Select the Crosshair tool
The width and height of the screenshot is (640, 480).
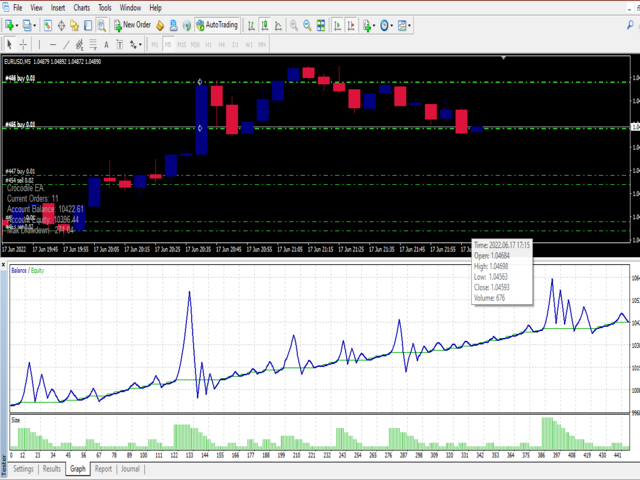(x=23, y=44)
